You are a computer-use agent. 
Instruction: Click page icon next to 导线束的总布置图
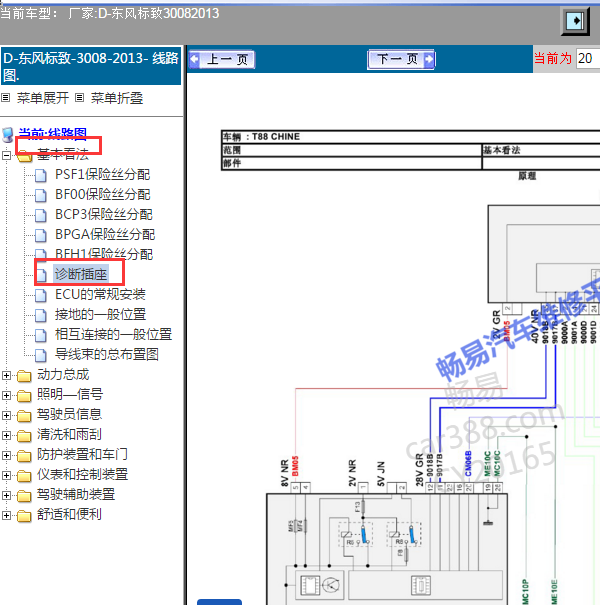tap(41, 356)
